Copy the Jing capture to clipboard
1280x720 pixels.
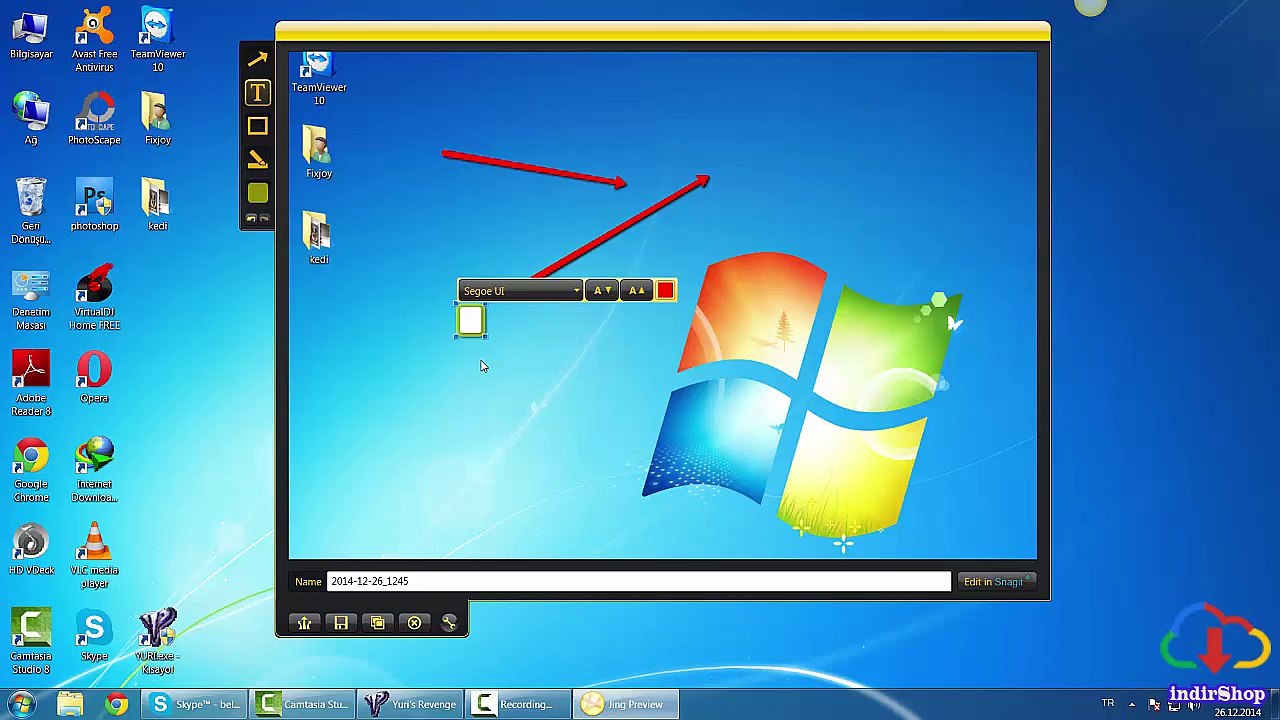(377, 623)
